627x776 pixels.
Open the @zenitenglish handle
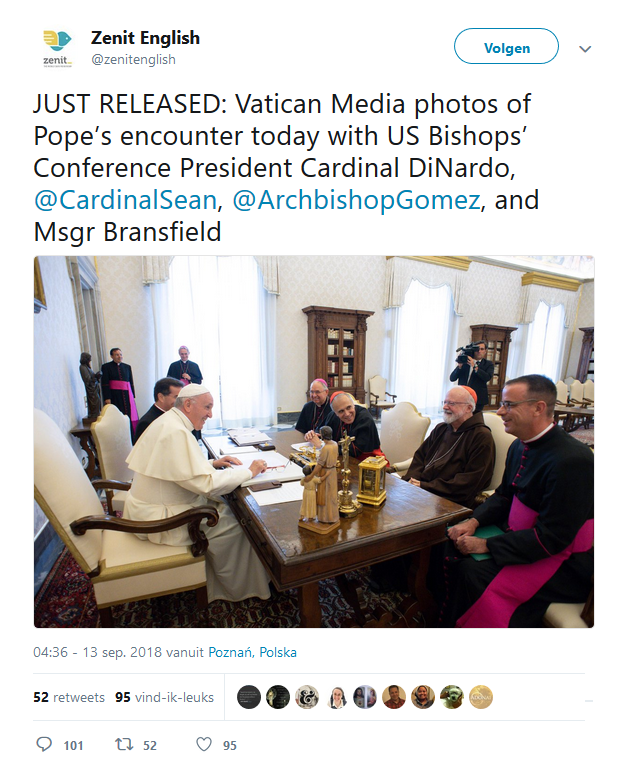[133, 59]
